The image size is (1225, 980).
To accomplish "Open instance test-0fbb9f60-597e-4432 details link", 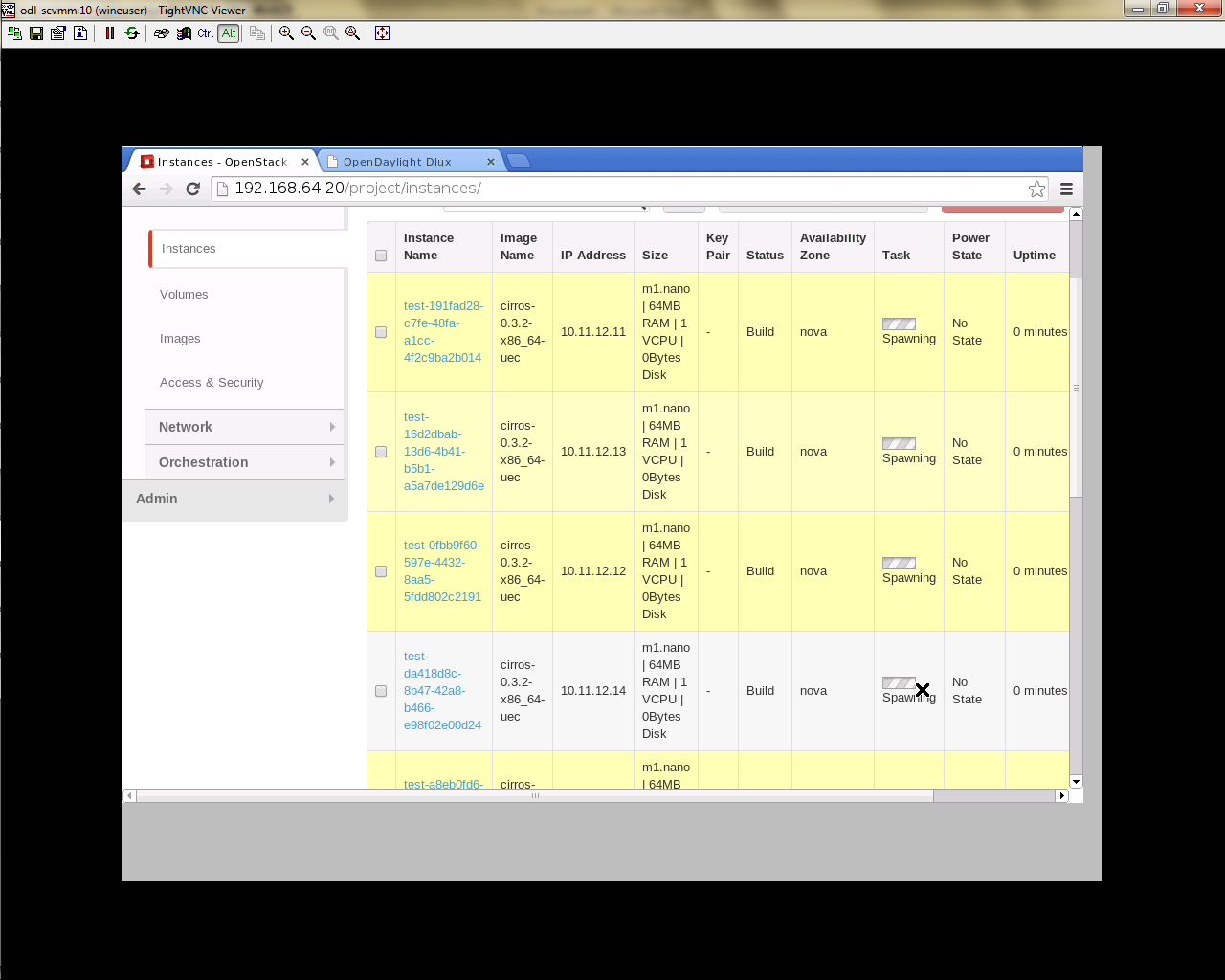I will pyautogui.click(x=442, y=571).
